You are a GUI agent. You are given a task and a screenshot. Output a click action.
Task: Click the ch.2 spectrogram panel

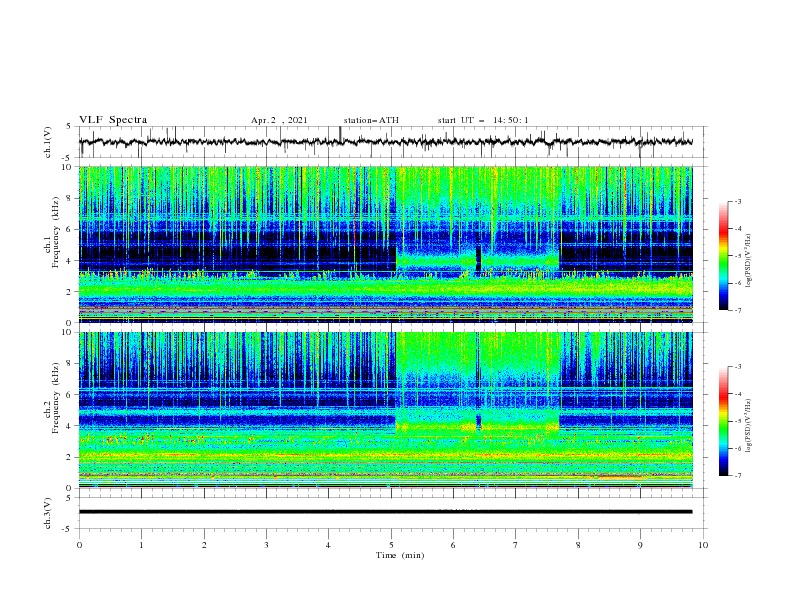(385, 410)
